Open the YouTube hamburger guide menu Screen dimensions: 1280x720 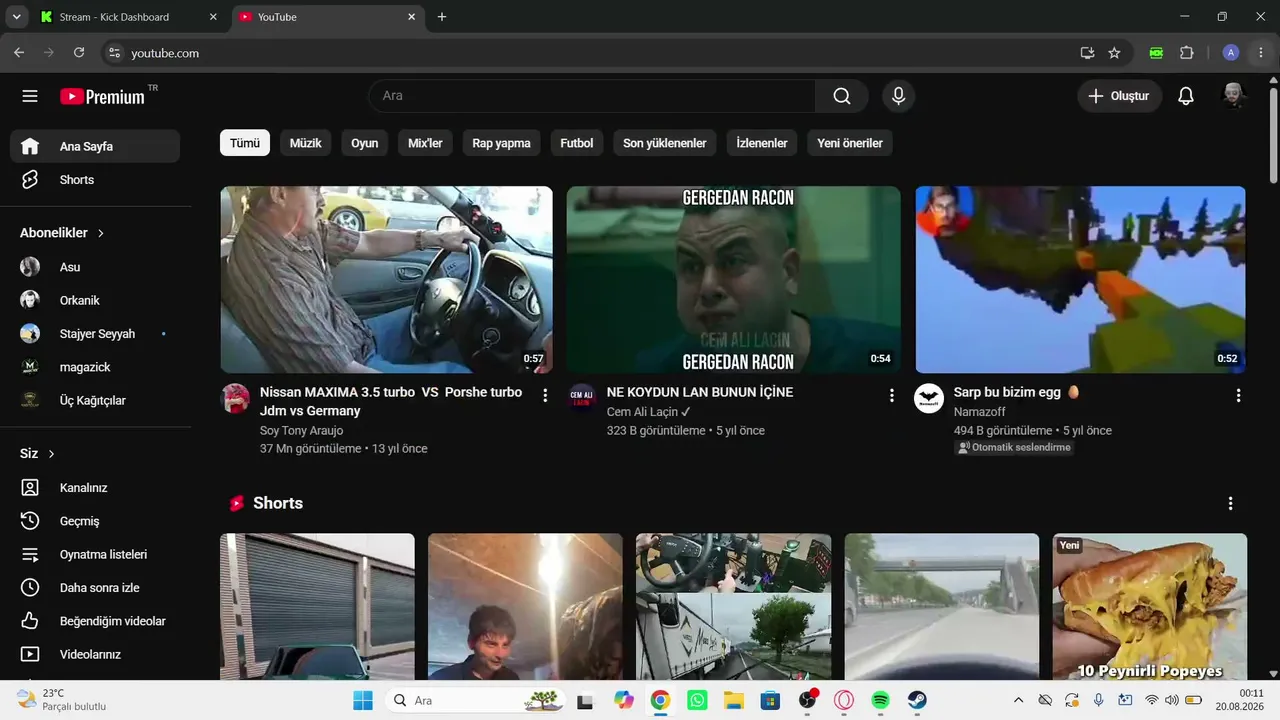30,96
